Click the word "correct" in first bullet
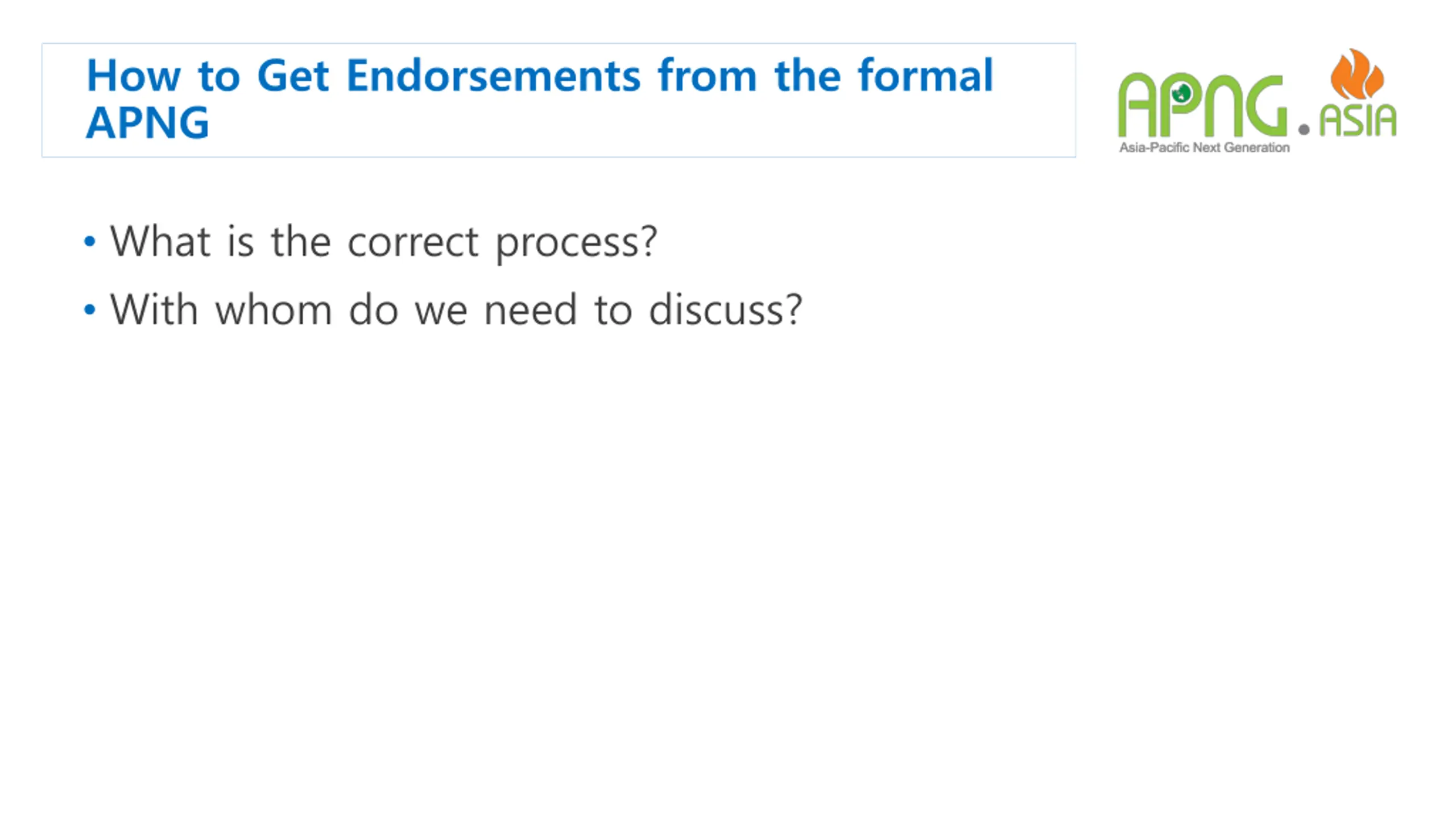1456x819 pixels. [x=413, y=243]
